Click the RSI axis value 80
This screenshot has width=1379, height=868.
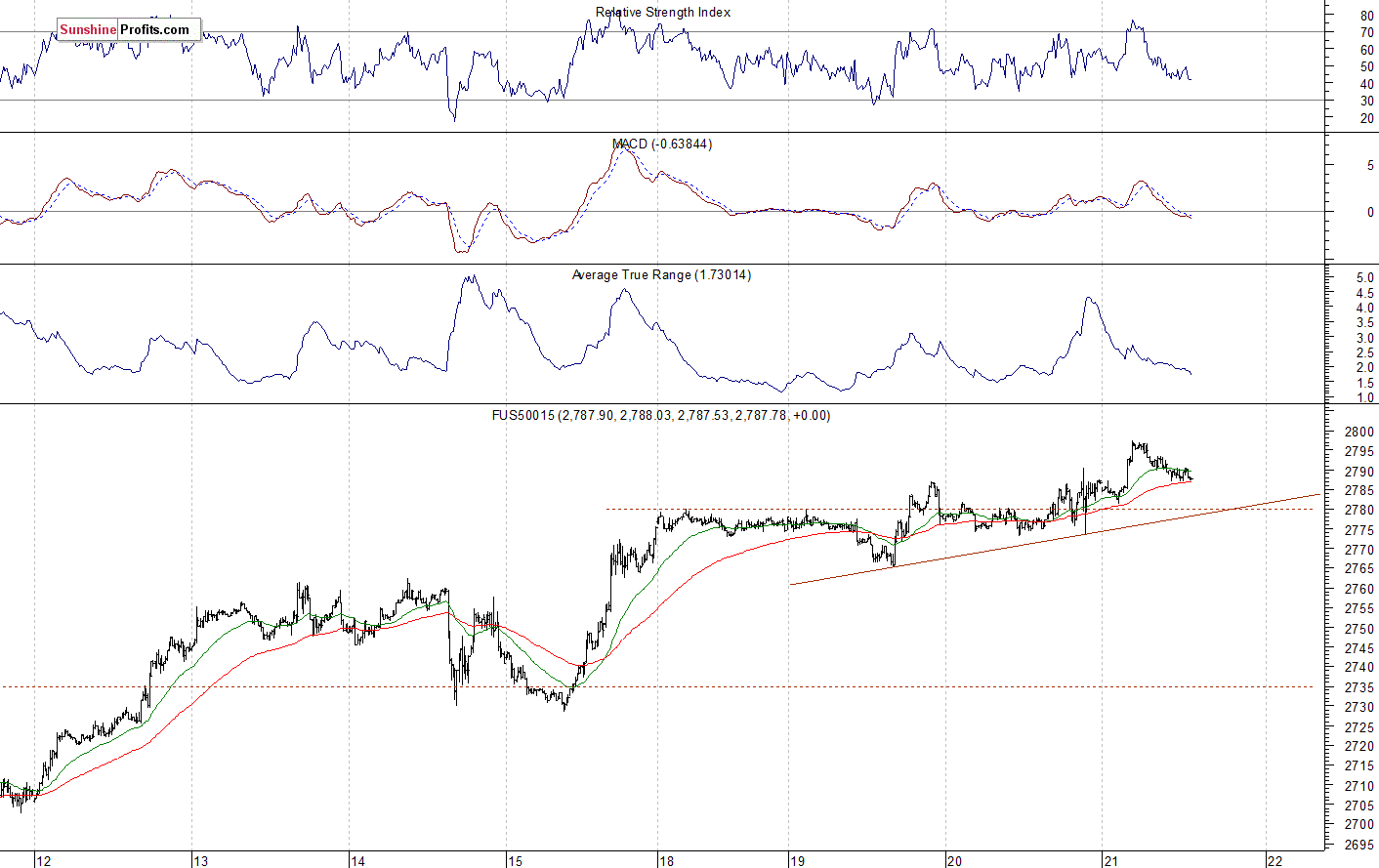1366,16
